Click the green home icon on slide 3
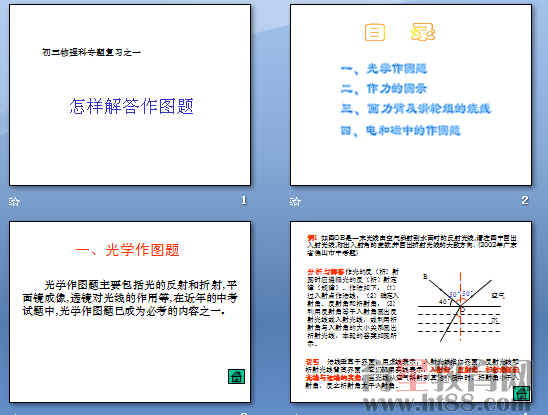The height and width of the screenshot is (415, 548). coord(236,376)
